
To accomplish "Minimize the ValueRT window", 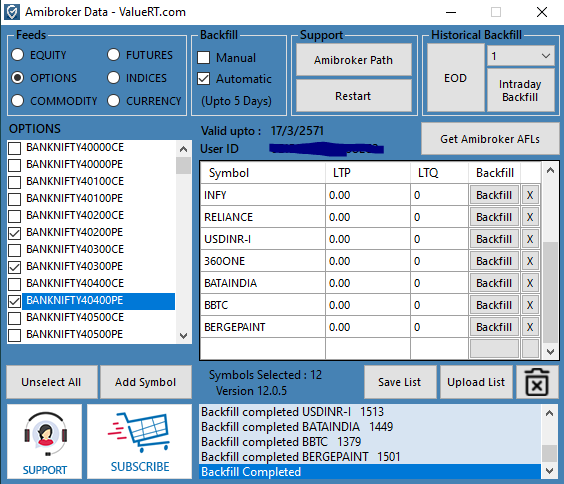I will point(451,12).
